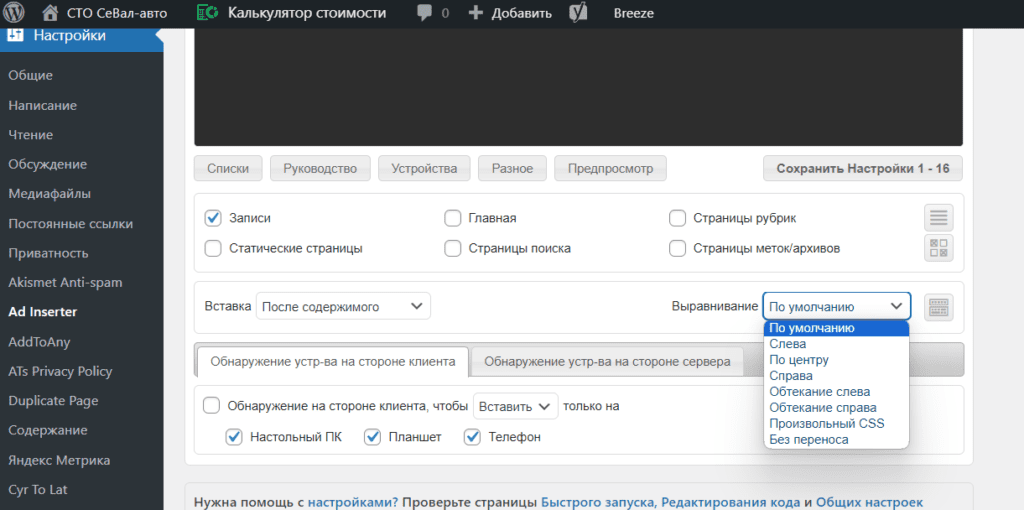The image size is (1024, 510).
Task: Enable the Страницы поиска checkbox
Action: 453,248
